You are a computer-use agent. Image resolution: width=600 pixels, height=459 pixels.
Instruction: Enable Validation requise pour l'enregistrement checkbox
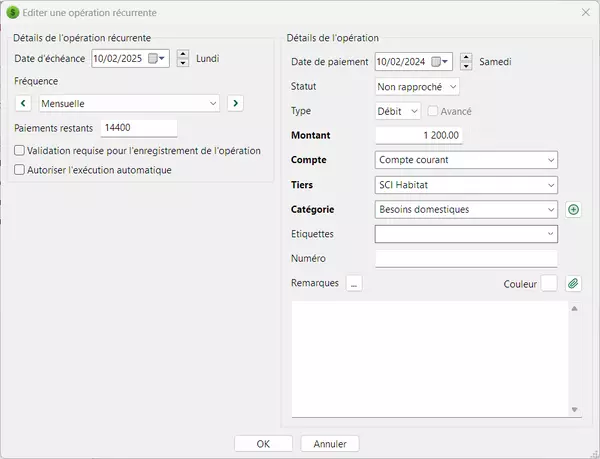[x=20, y=151]
